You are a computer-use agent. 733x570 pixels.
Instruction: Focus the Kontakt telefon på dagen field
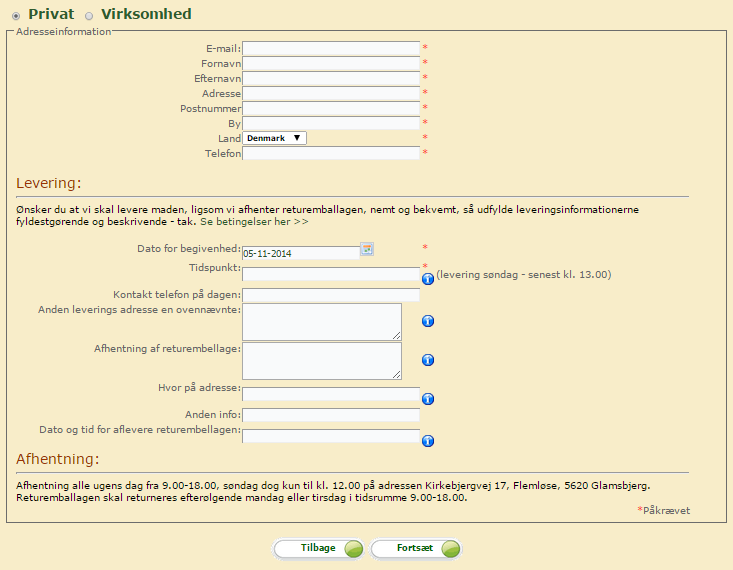(331, 295)
